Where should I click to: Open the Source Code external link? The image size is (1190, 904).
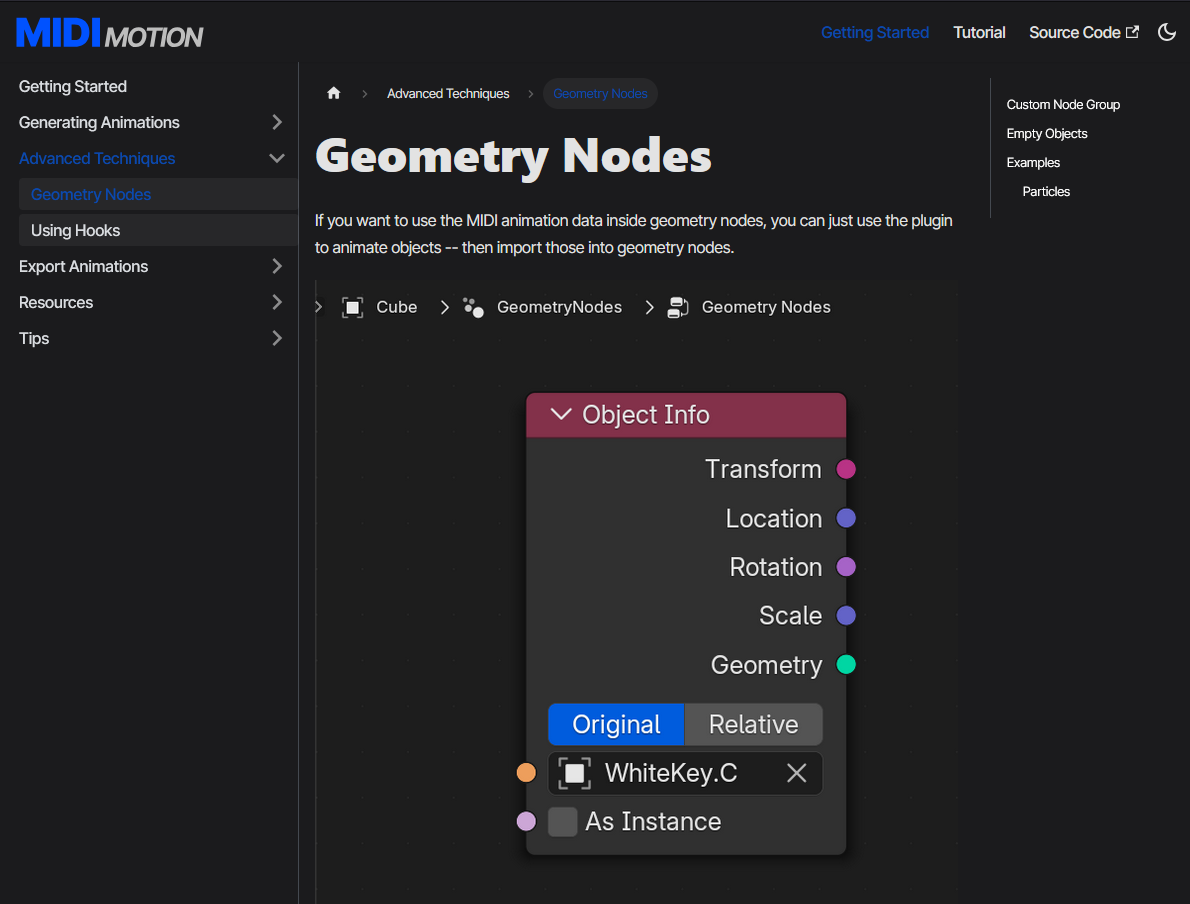point(1083,32)
